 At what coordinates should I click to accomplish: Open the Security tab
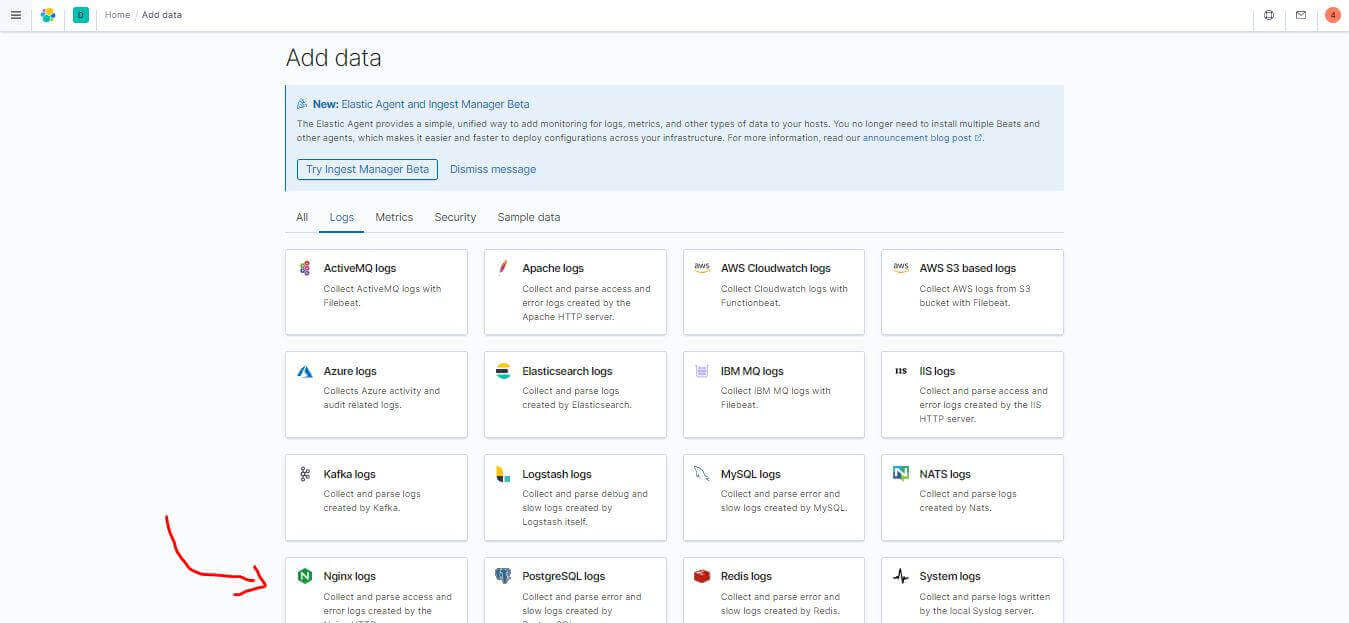point(455,217)
